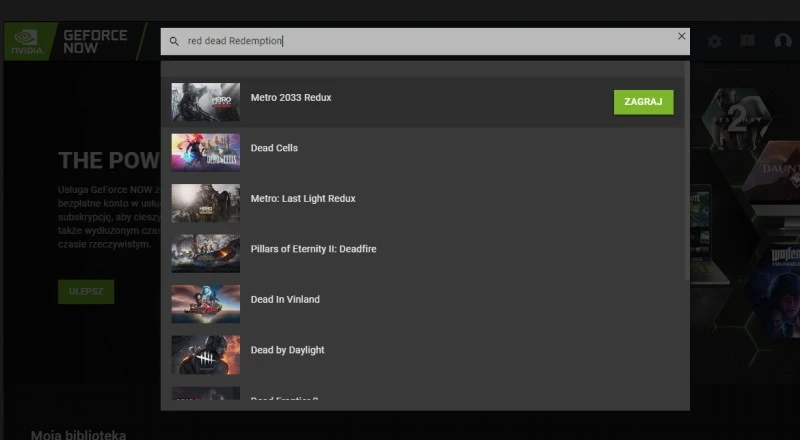Play Metro 2033 Redux with ZAGRAJ
Viewport: 800px width, 440px height.
pyautogui.click(x=643, y=102)
